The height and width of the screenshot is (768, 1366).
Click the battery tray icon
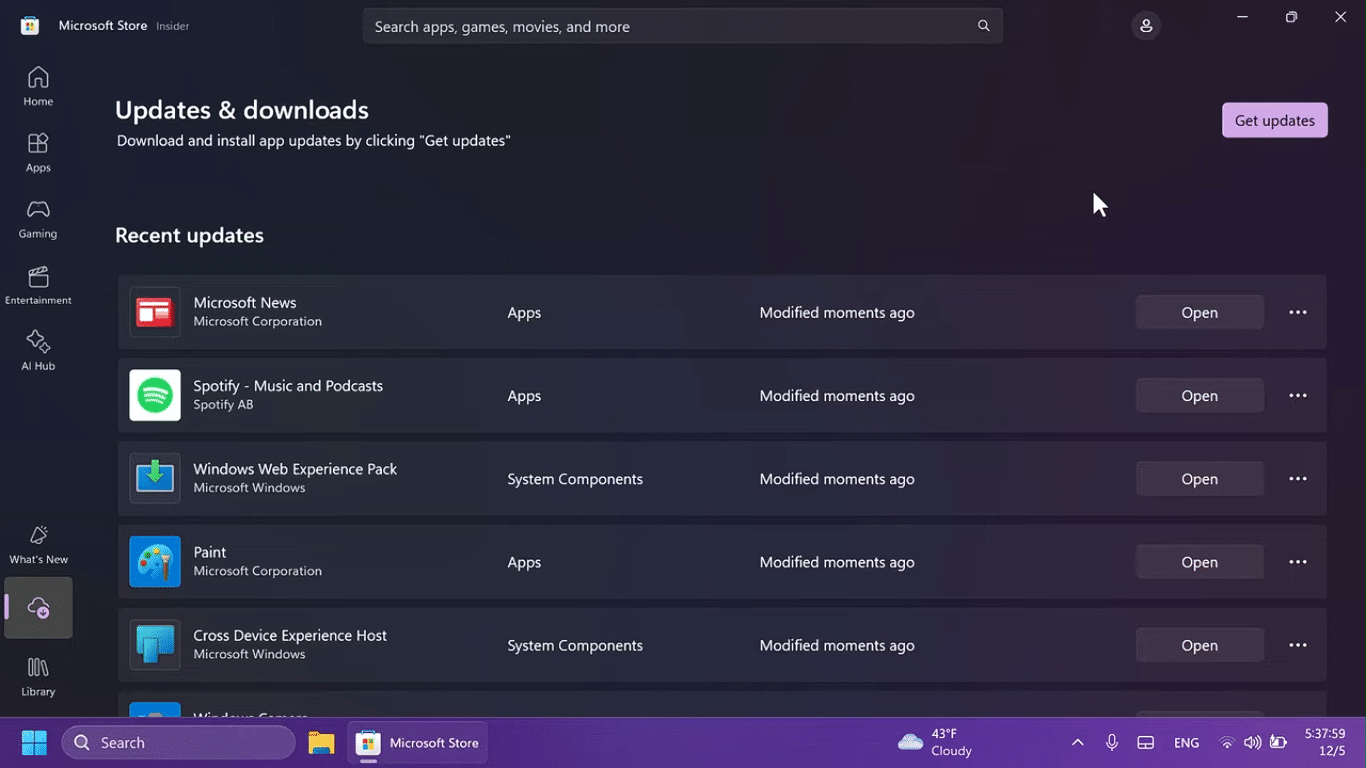tap(1278, 743)
